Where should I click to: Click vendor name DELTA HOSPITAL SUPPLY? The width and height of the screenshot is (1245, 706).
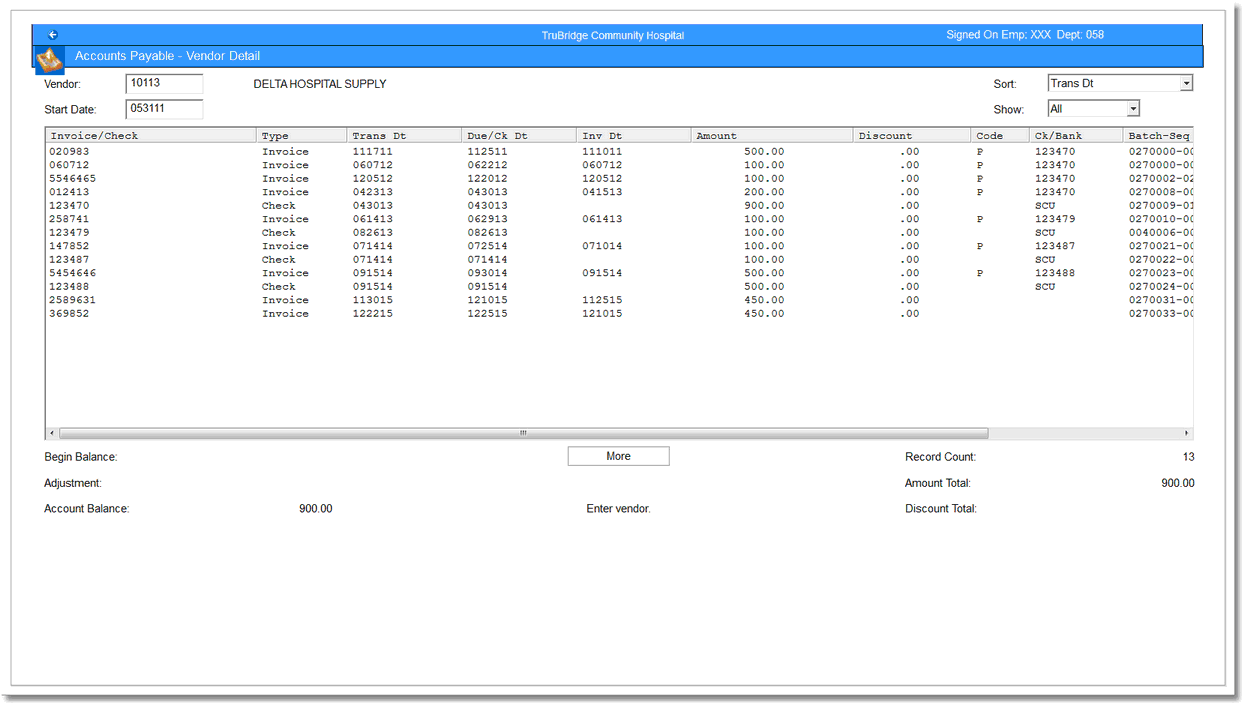click(320, 84)
